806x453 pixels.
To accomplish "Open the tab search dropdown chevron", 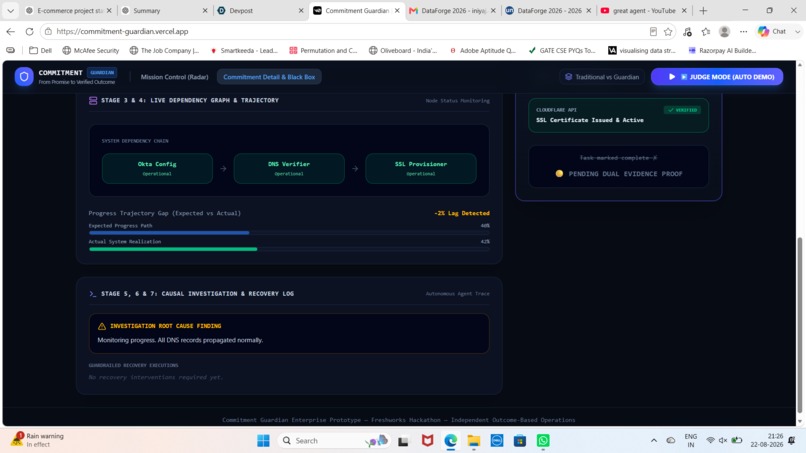I will pos(10,10).
